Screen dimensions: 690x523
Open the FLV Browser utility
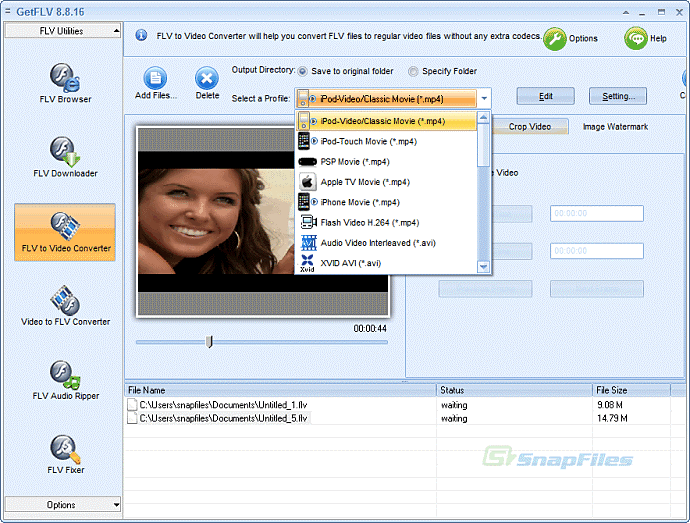tap(65, 84)
